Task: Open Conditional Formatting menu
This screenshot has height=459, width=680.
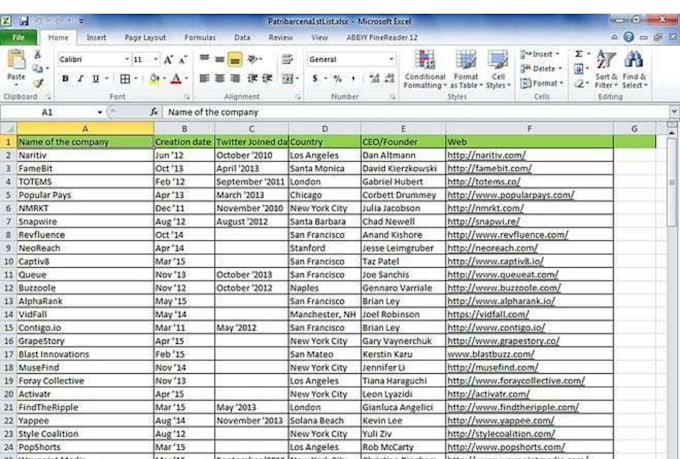Action: coord(425,69)
